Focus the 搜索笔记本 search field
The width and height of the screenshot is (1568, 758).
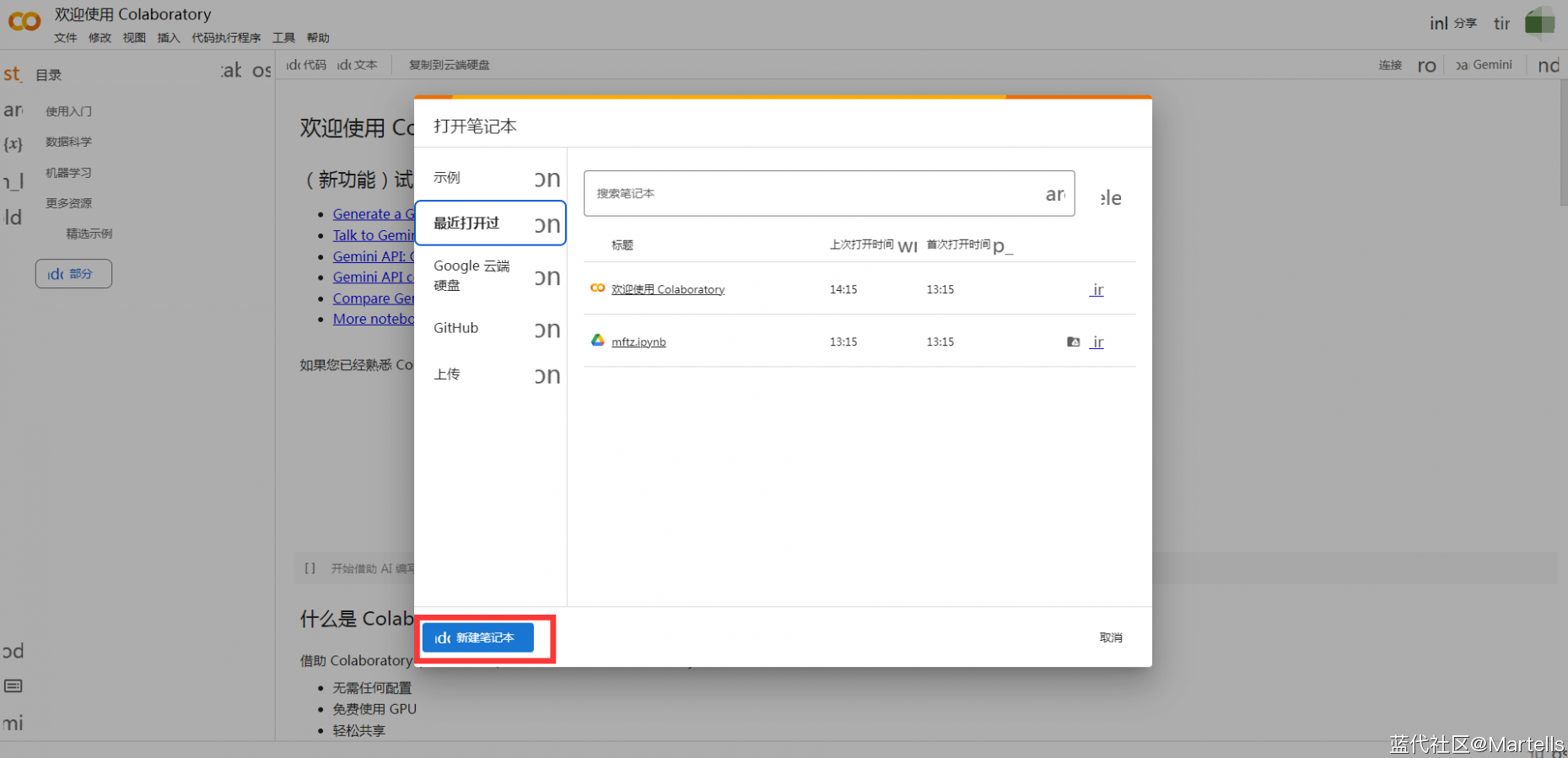[x=810, y=194]
